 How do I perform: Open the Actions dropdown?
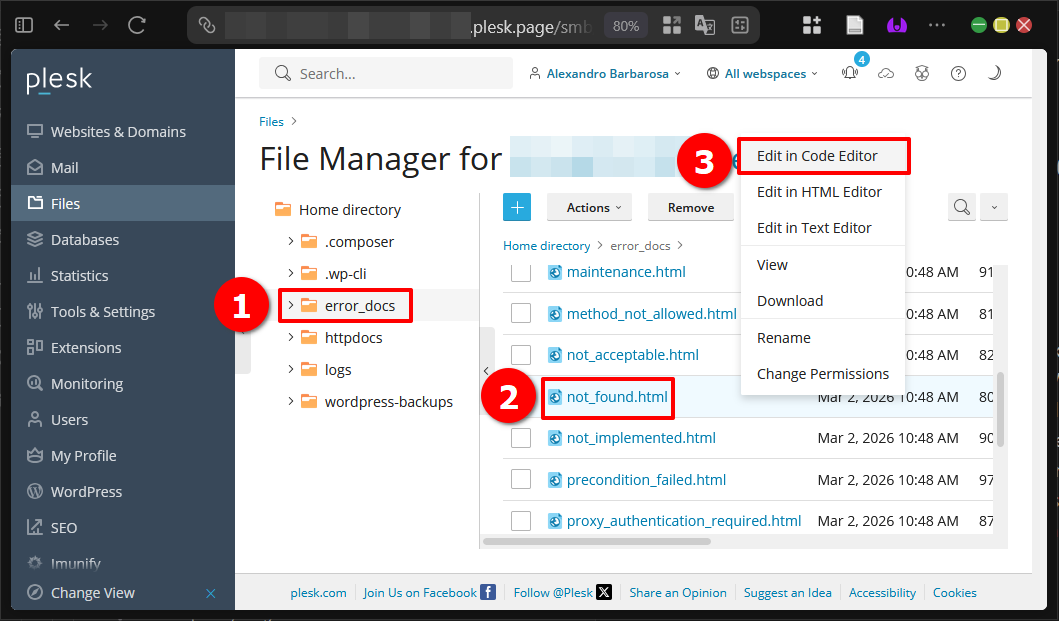pos(590,207)
